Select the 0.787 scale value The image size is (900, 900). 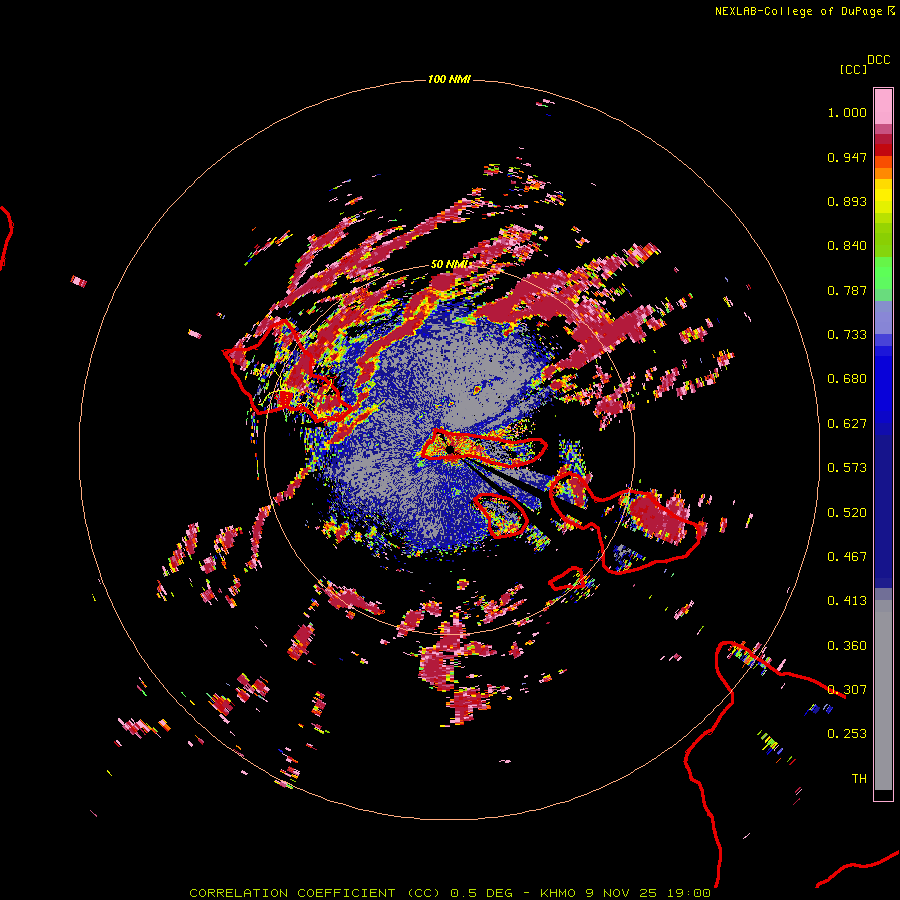pos(847,290)
